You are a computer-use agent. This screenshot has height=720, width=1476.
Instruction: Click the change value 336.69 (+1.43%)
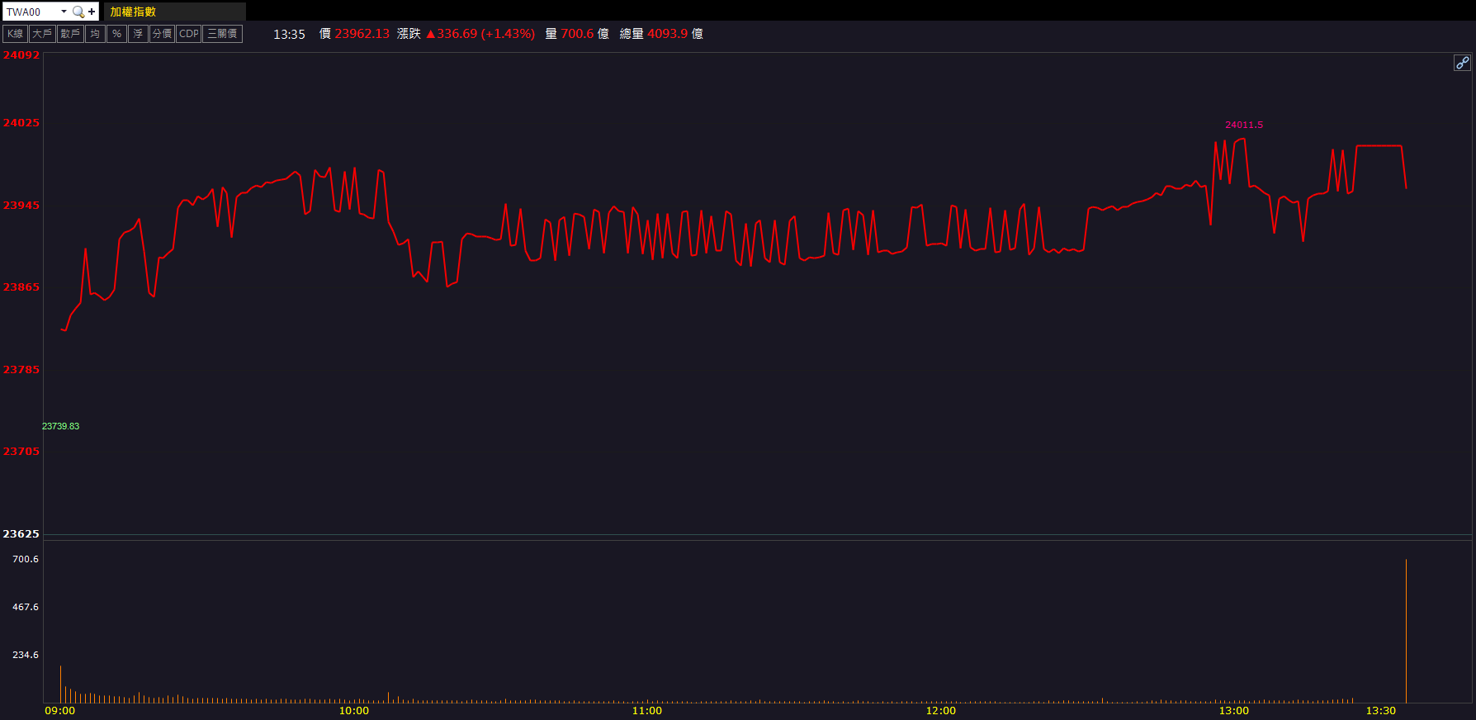[480, 34]
